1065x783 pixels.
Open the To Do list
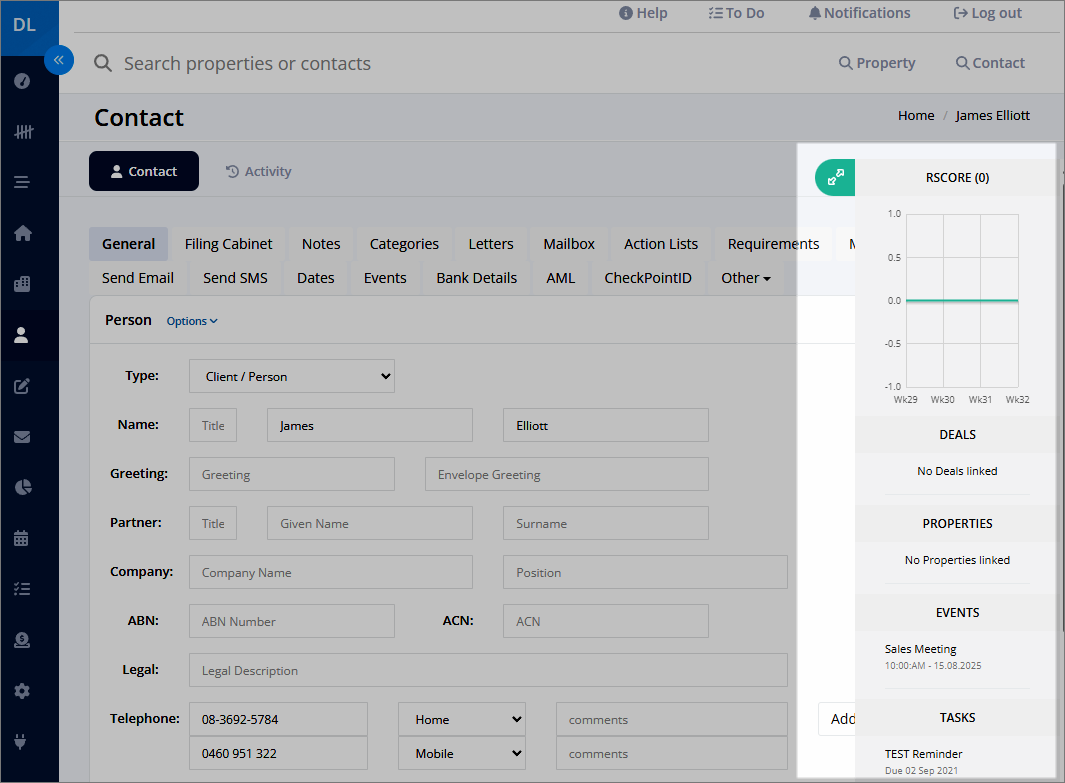[x=736, y=13]
